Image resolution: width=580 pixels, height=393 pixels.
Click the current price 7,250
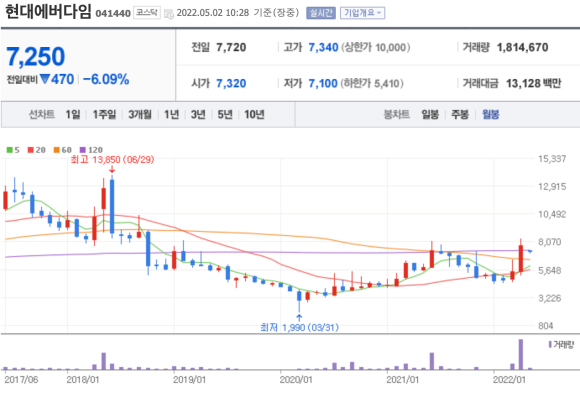pos(36,57)
